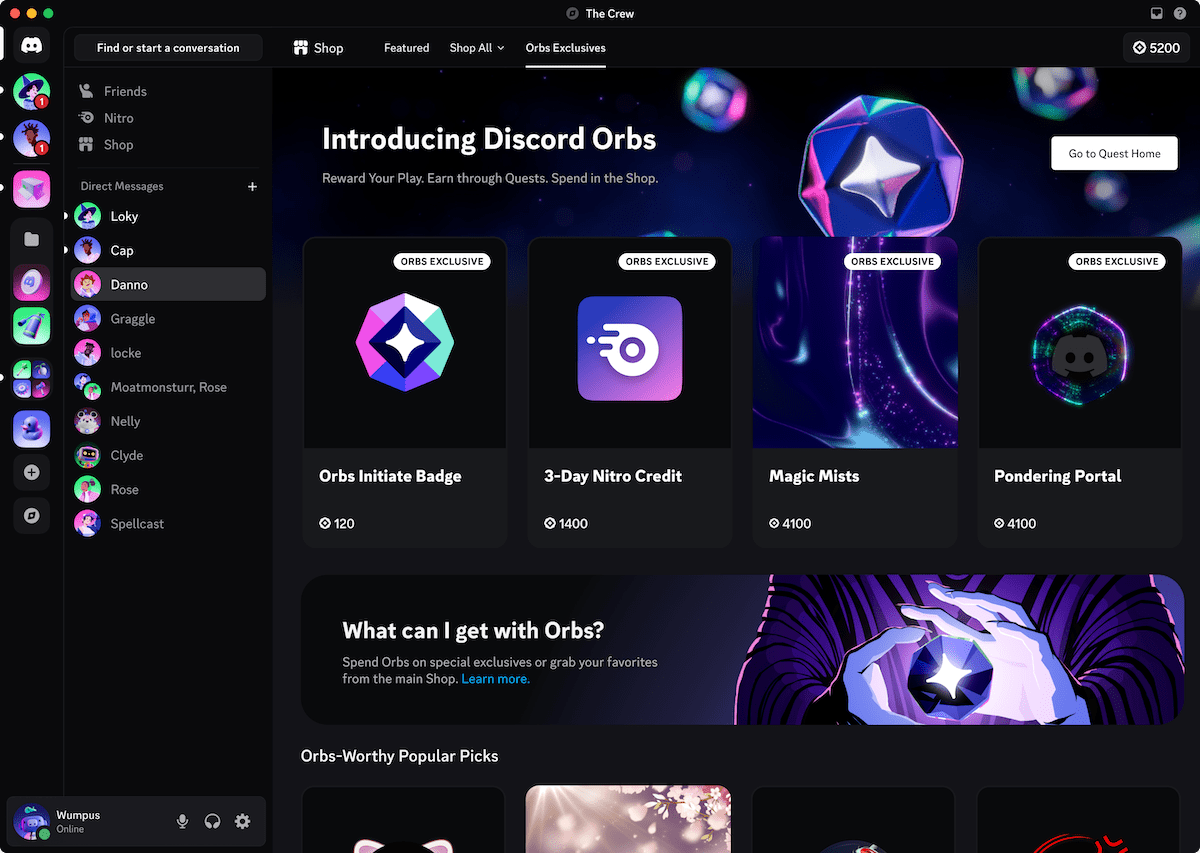Open server discovery compass icon
This screenshot has height=853, width=1200.
tap(31, 516)
